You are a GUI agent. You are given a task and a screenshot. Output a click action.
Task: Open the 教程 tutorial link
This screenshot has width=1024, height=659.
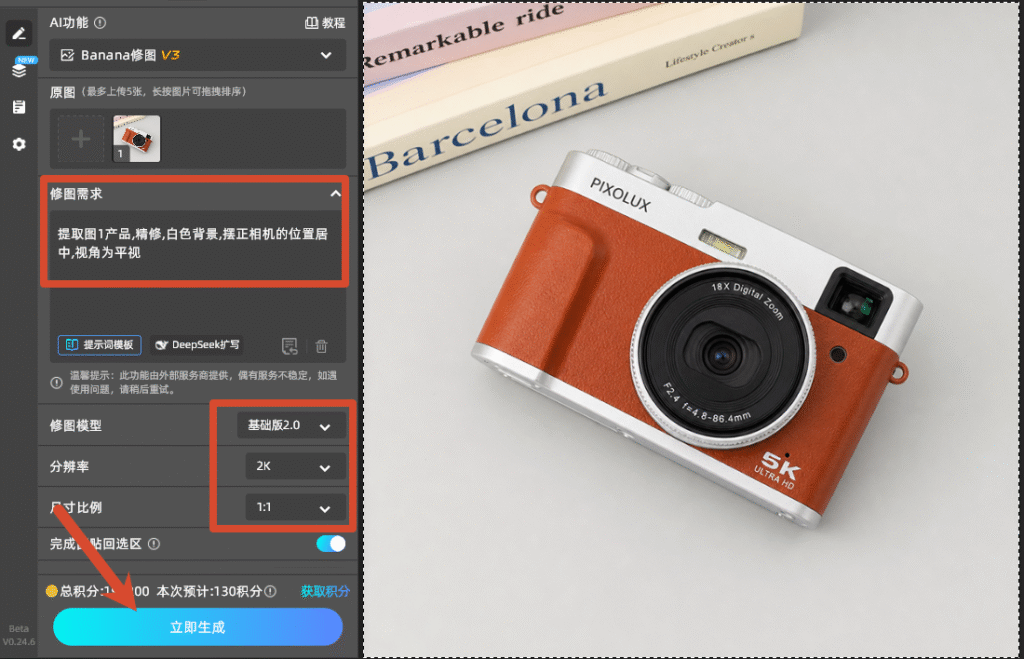(325, 23)
